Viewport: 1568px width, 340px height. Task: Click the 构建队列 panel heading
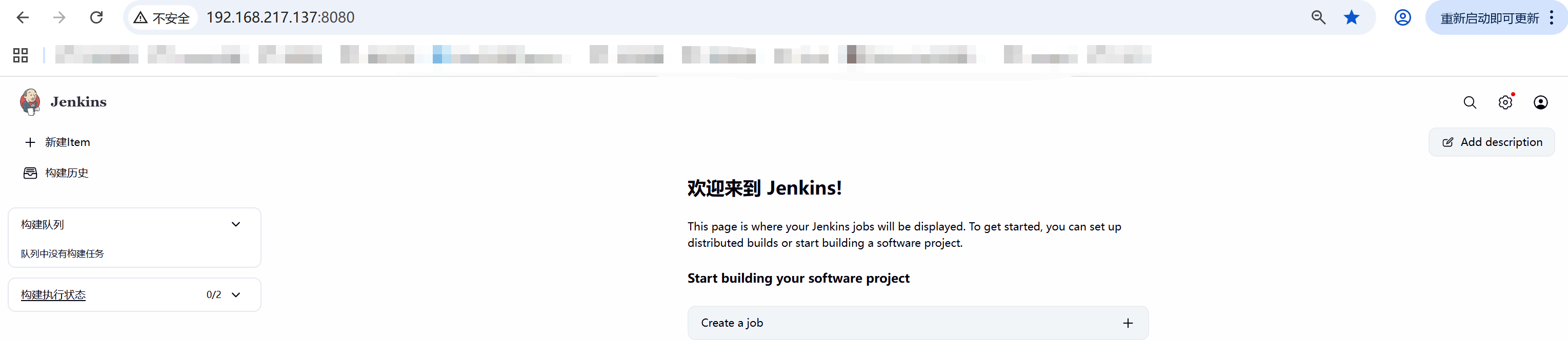[43, 224]
